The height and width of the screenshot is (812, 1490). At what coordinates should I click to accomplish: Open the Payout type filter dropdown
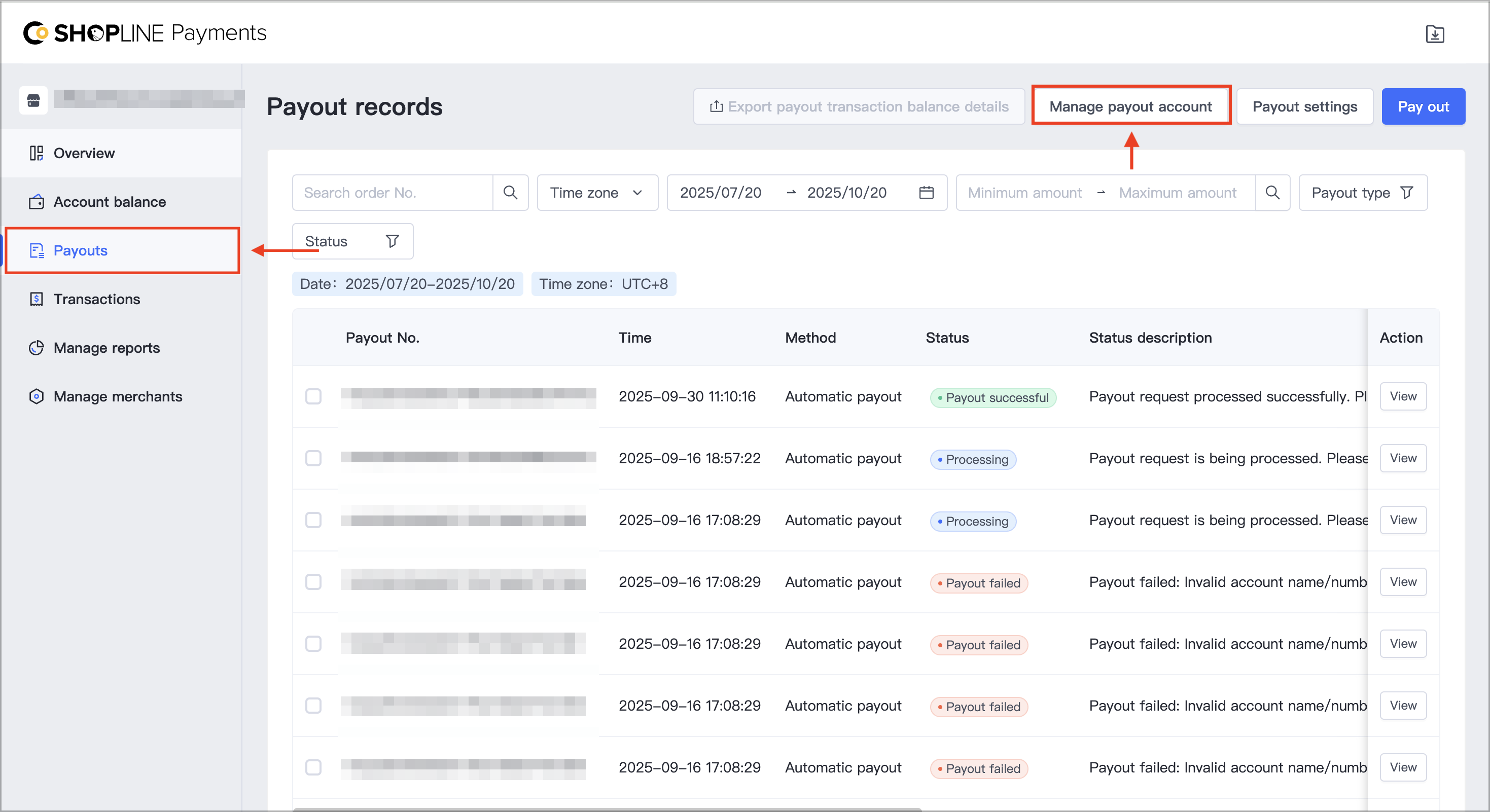(x=1363, y=193)
